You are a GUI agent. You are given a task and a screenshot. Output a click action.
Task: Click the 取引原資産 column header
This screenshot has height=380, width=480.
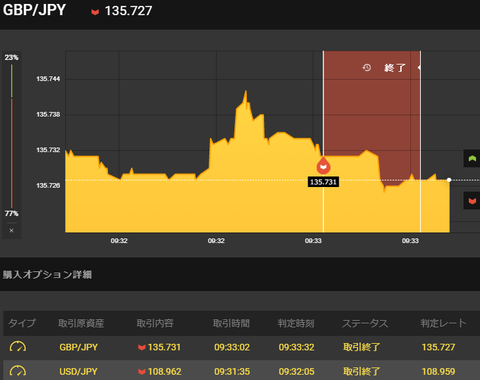pos(81,323)
